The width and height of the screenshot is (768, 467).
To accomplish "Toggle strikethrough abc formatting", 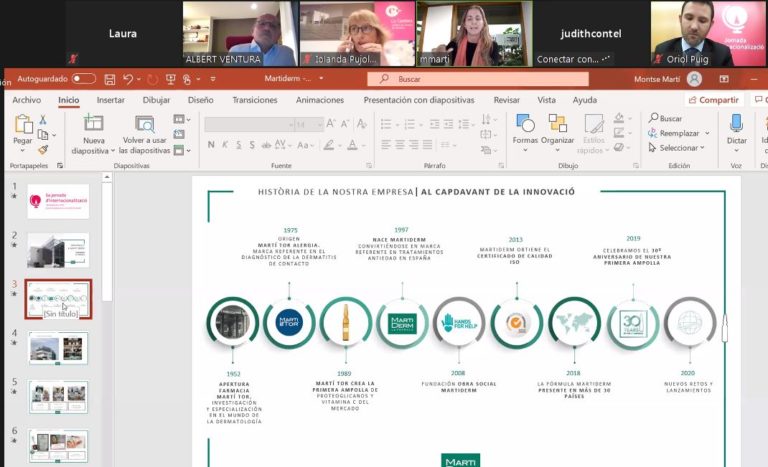I will [x=266, y=145].
